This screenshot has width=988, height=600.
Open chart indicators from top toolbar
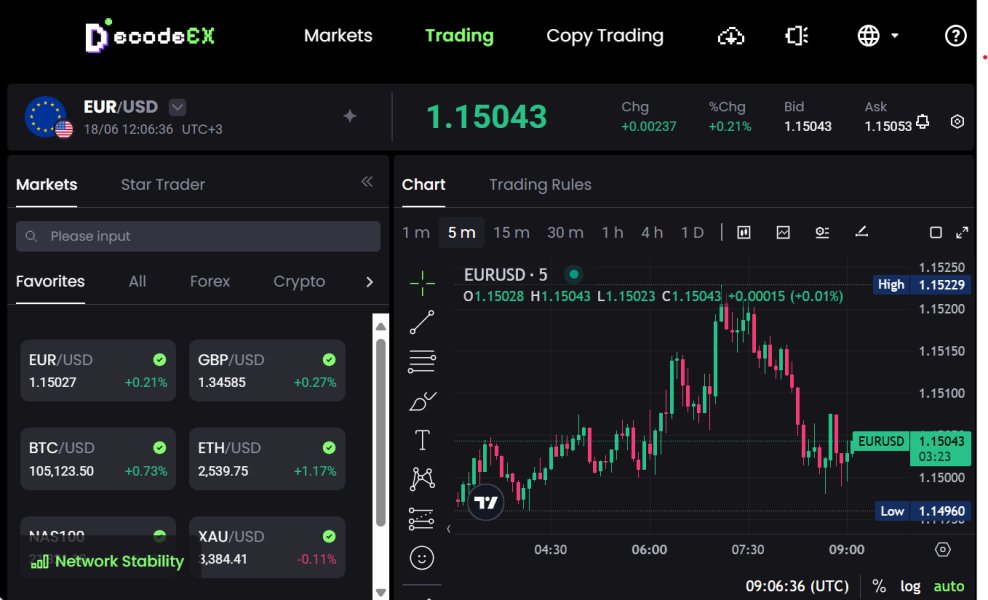783,232
